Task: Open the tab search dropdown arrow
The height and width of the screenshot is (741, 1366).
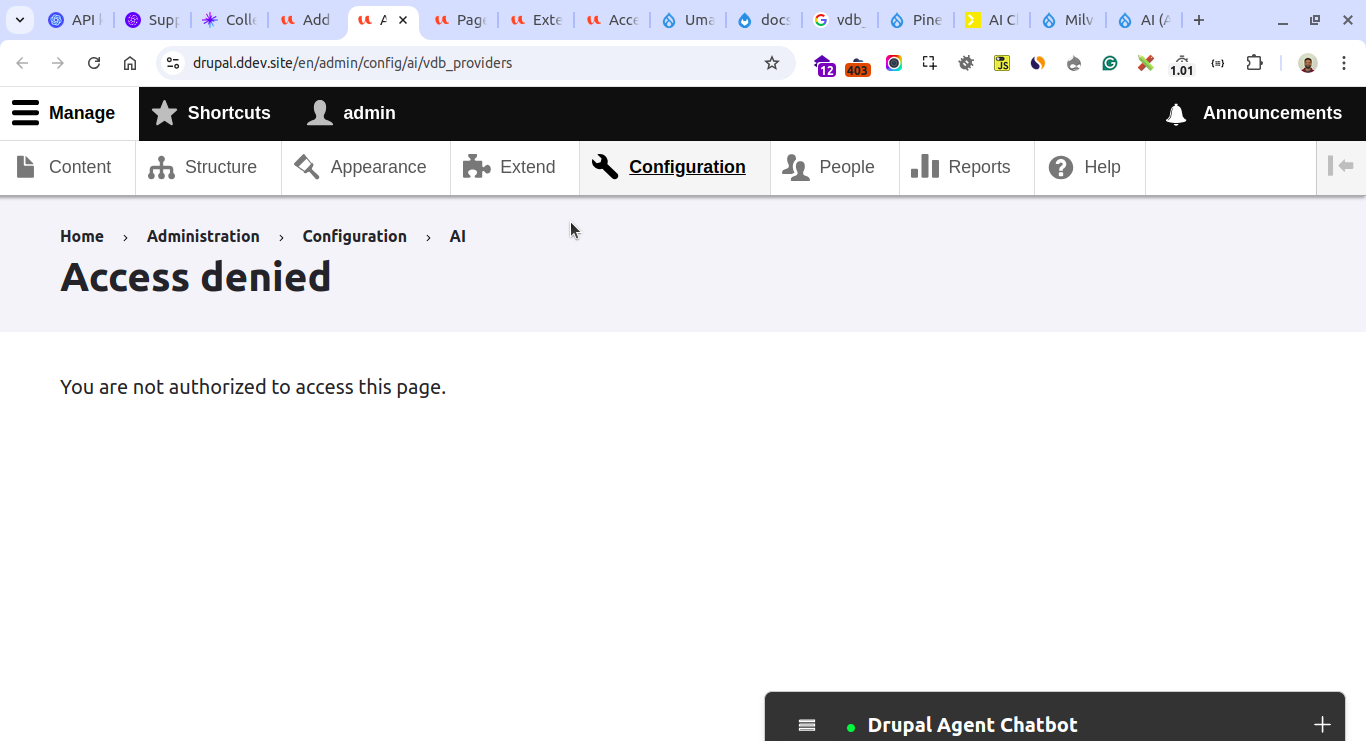Action: click(x=18, y=19)
